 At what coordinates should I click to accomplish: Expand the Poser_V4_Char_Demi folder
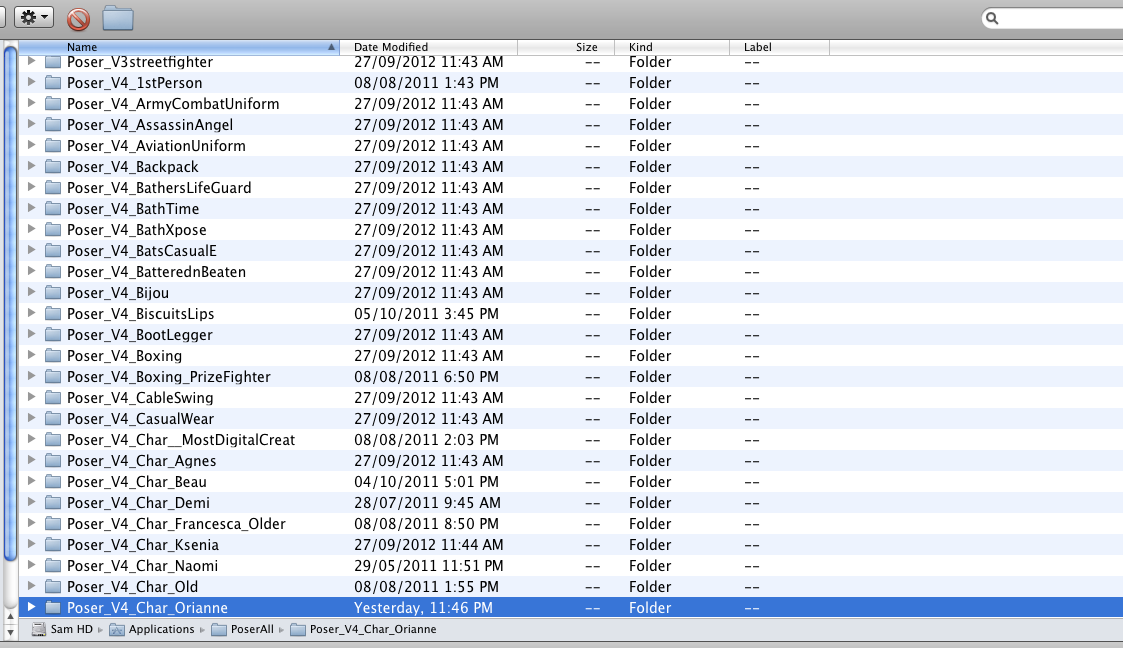[32, 502]
